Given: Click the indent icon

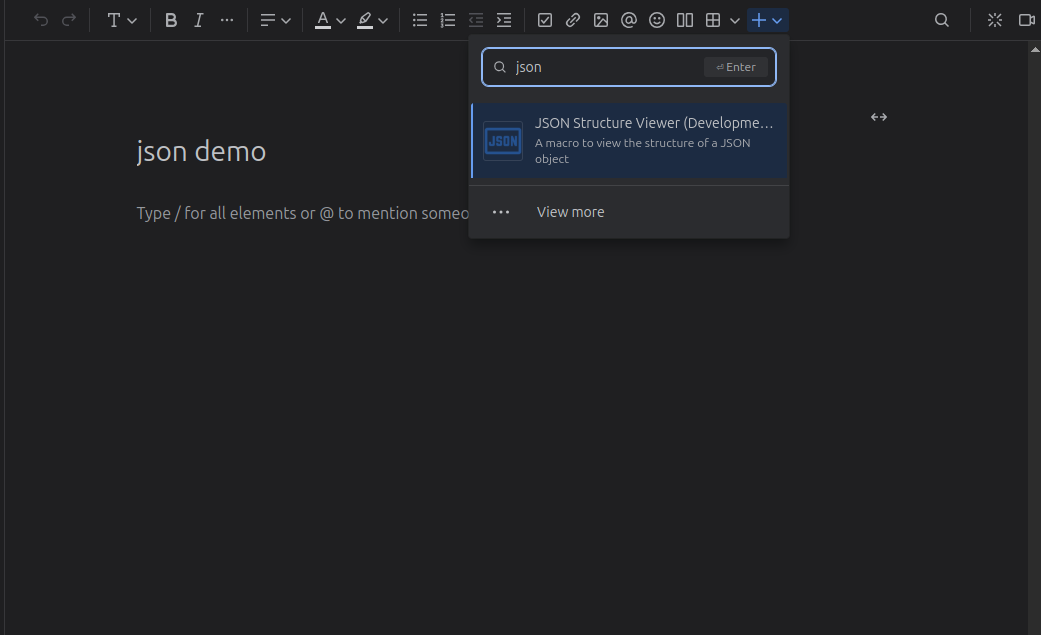Looking at the screenshot, I should pos(504,20).
